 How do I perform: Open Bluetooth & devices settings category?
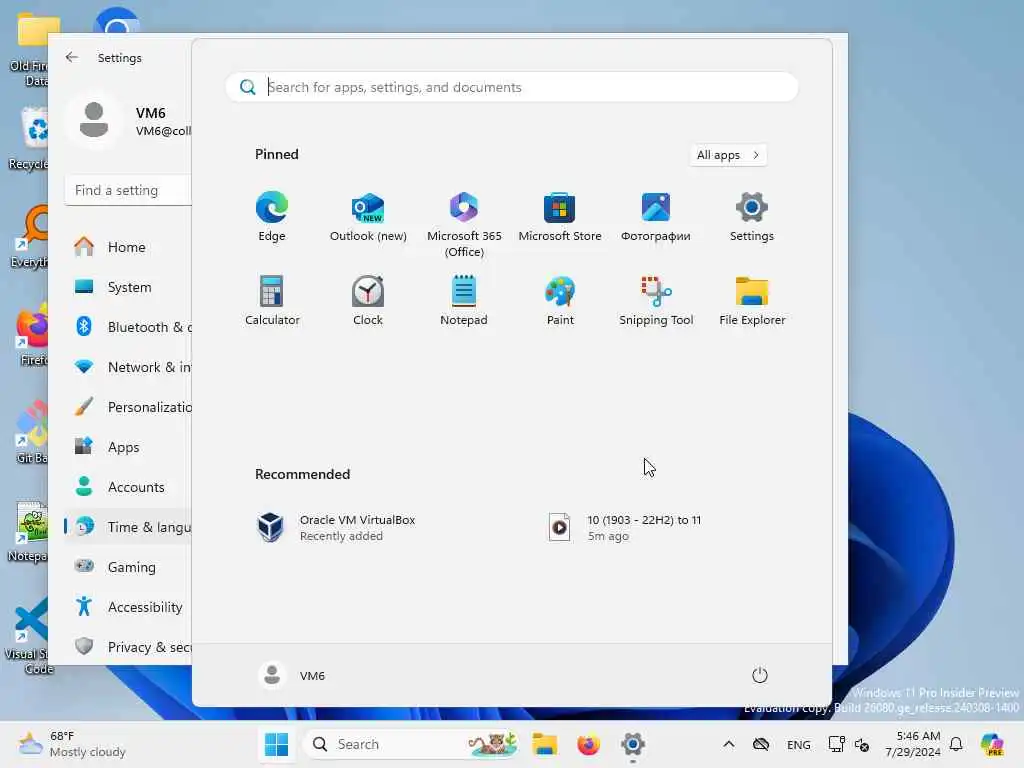coord(128,327)
